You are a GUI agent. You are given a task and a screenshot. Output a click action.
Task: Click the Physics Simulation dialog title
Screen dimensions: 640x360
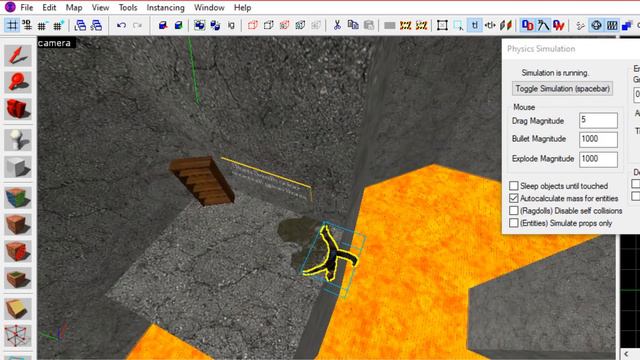tap(541, 49)
